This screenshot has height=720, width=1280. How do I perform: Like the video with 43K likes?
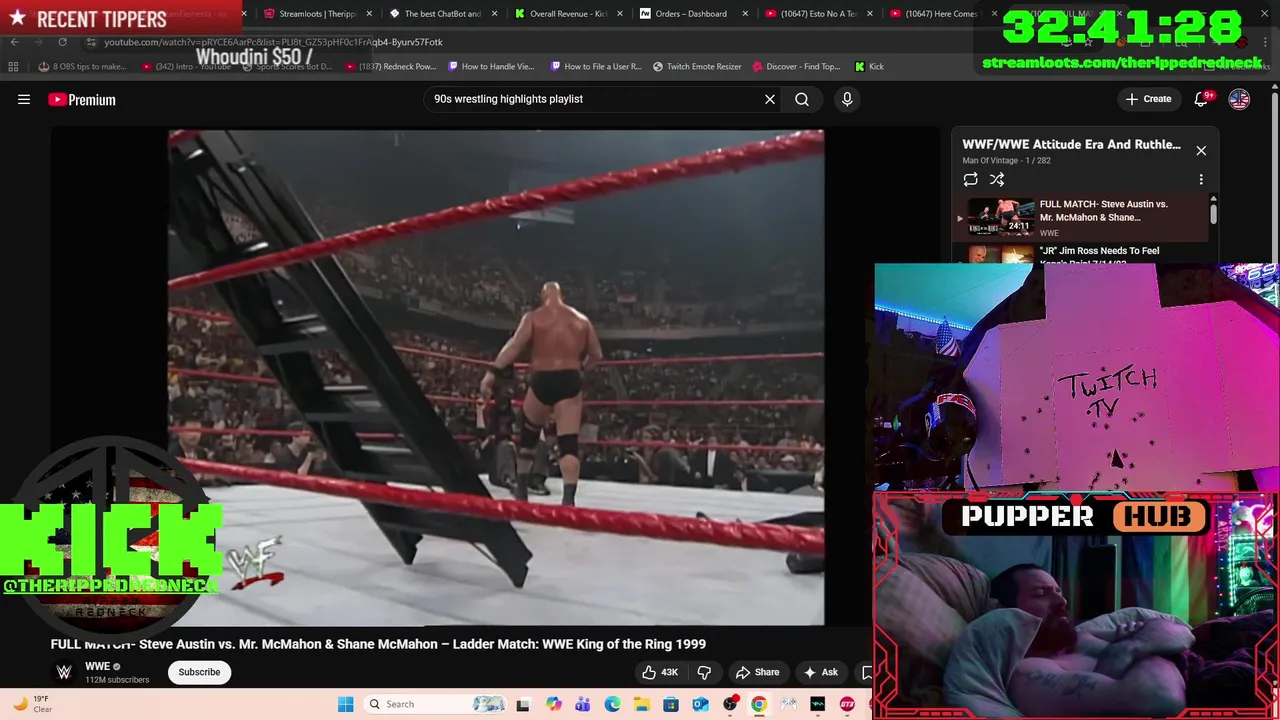click(x=660, y=672)
